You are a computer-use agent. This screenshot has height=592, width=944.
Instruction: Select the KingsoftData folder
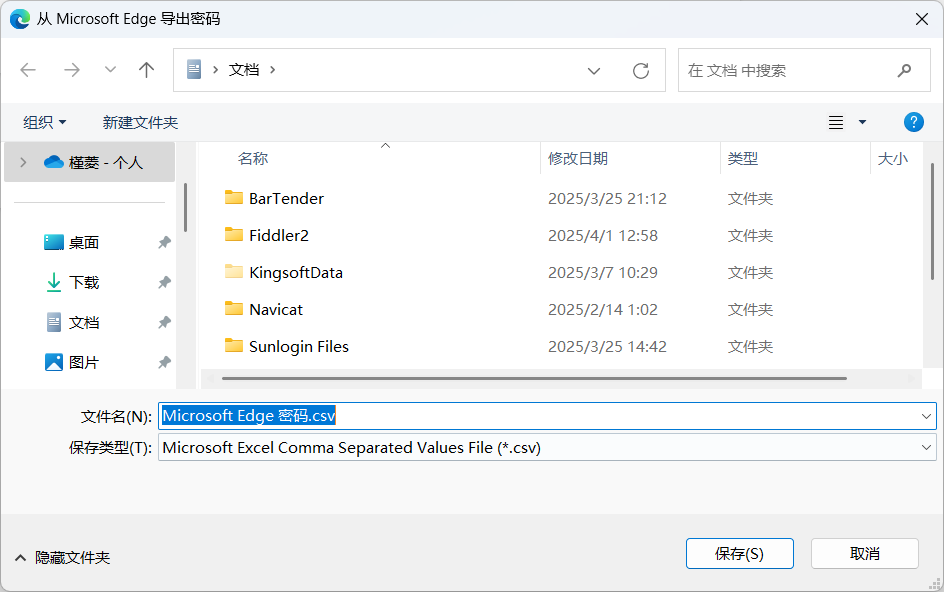tap(296, 273)
